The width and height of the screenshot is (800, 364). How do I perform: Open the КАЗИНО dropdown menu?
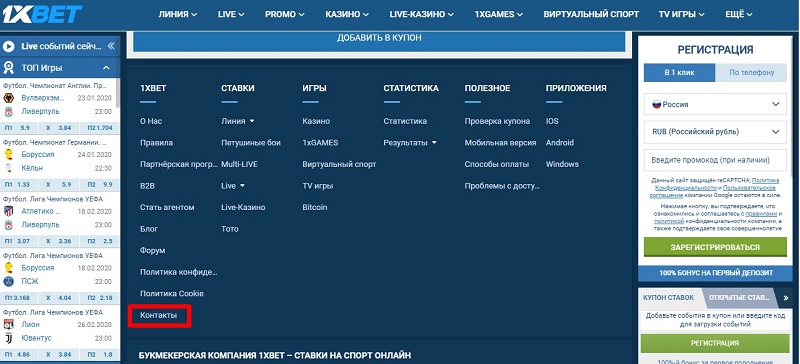347,14
